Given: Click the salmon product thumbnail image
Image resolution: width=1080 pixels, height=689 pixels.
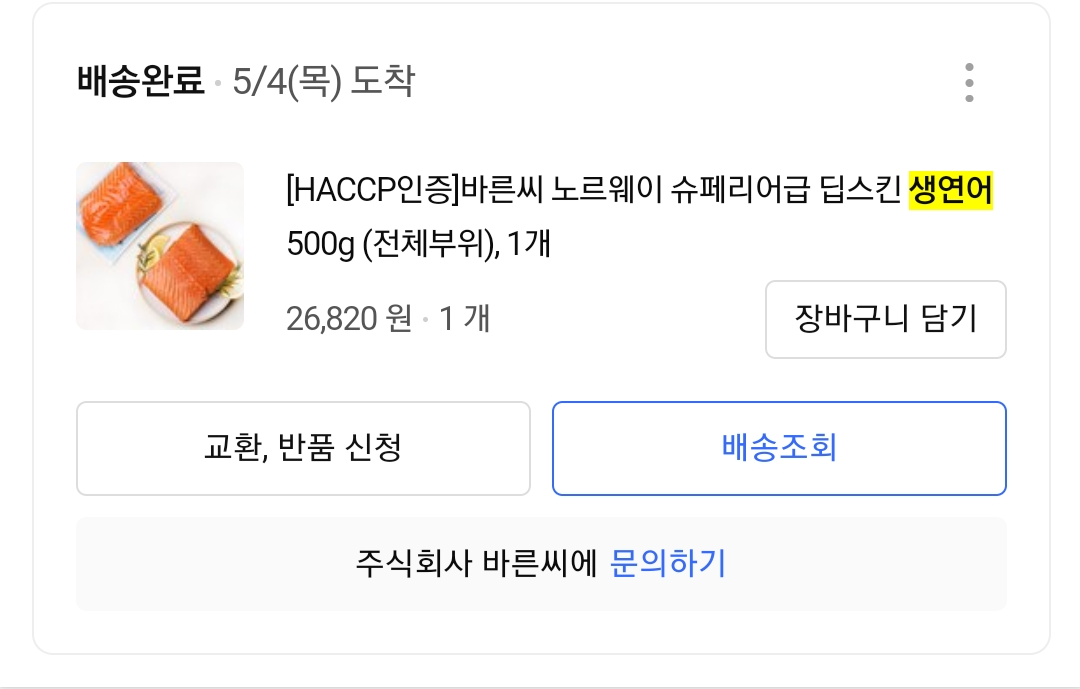Looking at the screenshot, I should pos(160,246).
